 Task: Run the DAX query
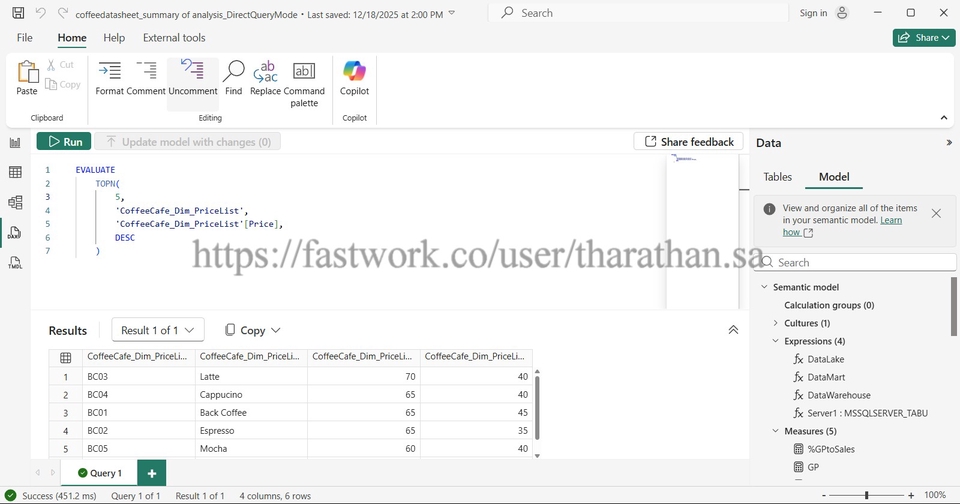(64, 142)
